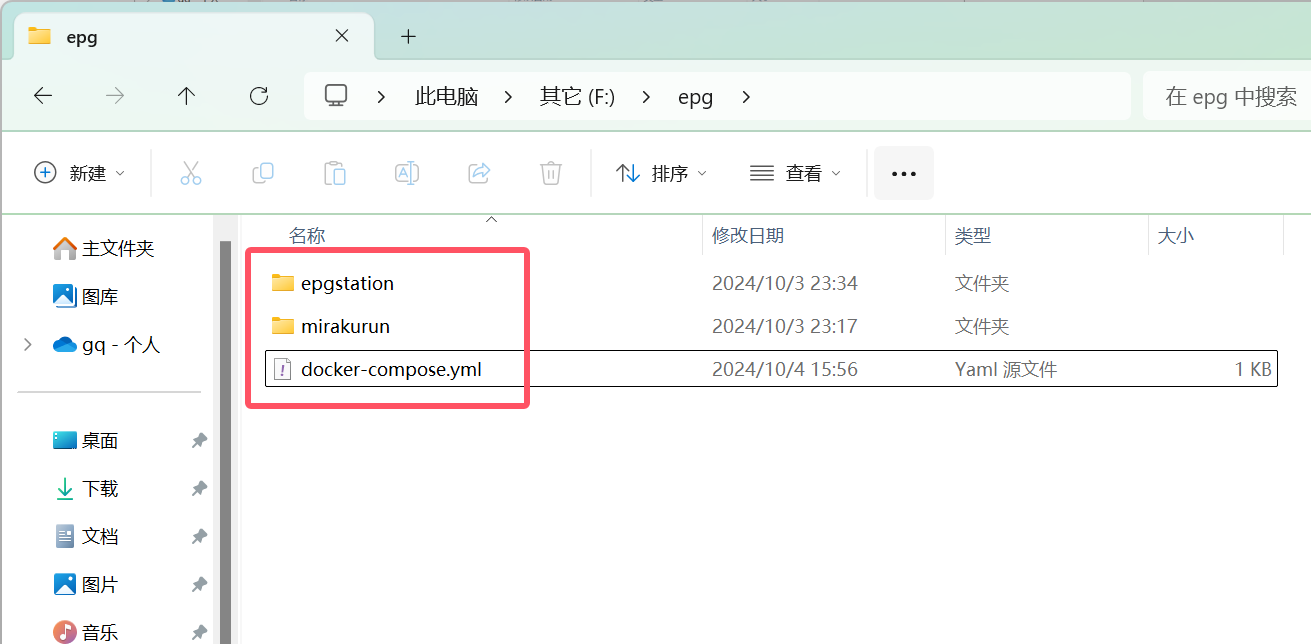Unpin 图片 using its pin icon
Screen dimensions: 1311x644
(199, 584)
